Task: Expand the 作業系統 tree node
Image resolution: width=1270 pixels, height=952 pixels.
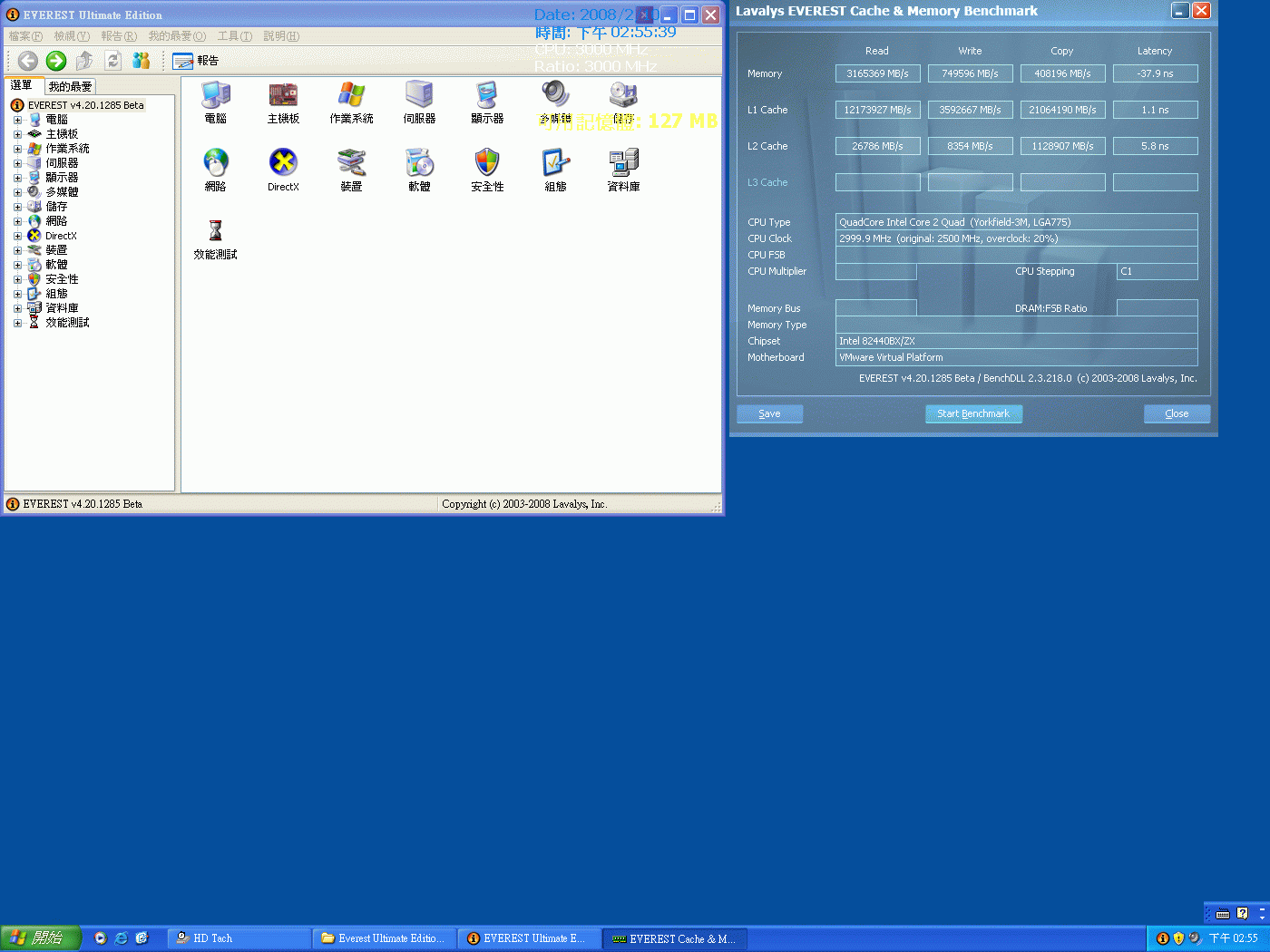Action: (17, 149)
